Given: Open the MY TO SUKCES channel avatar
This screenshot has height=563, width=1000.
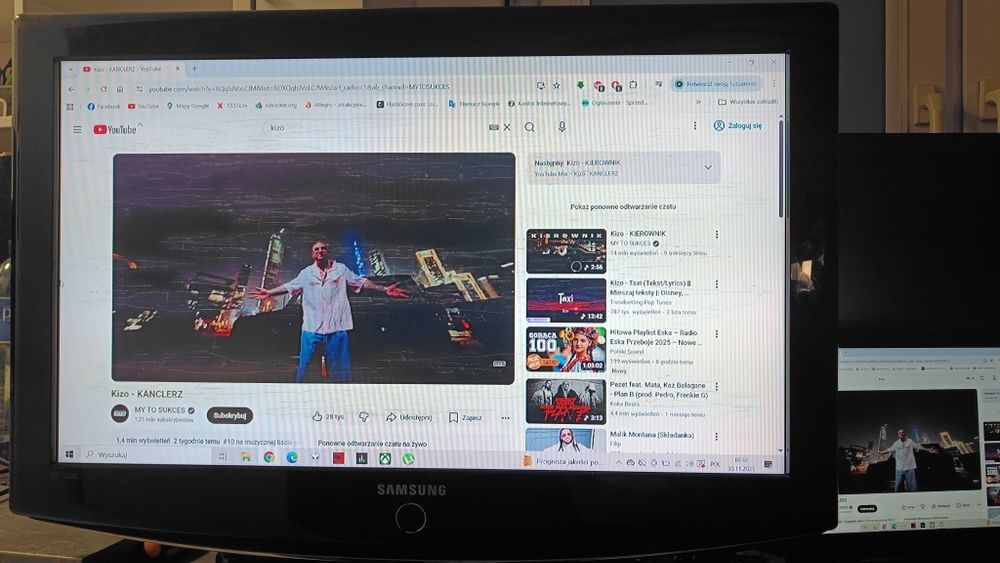Looking at the screenshot, I should (120, 414).
